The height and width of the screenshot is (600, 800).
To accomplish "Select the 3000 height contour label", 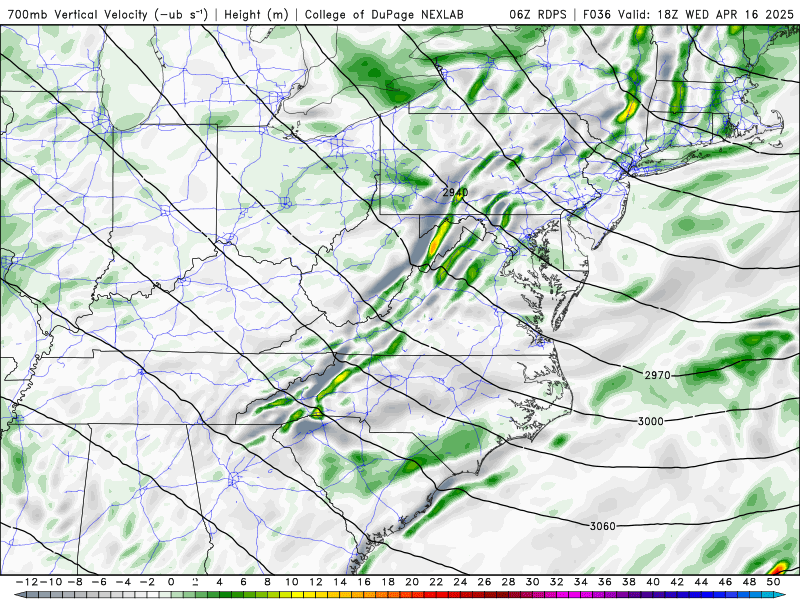I will [651, 421].
